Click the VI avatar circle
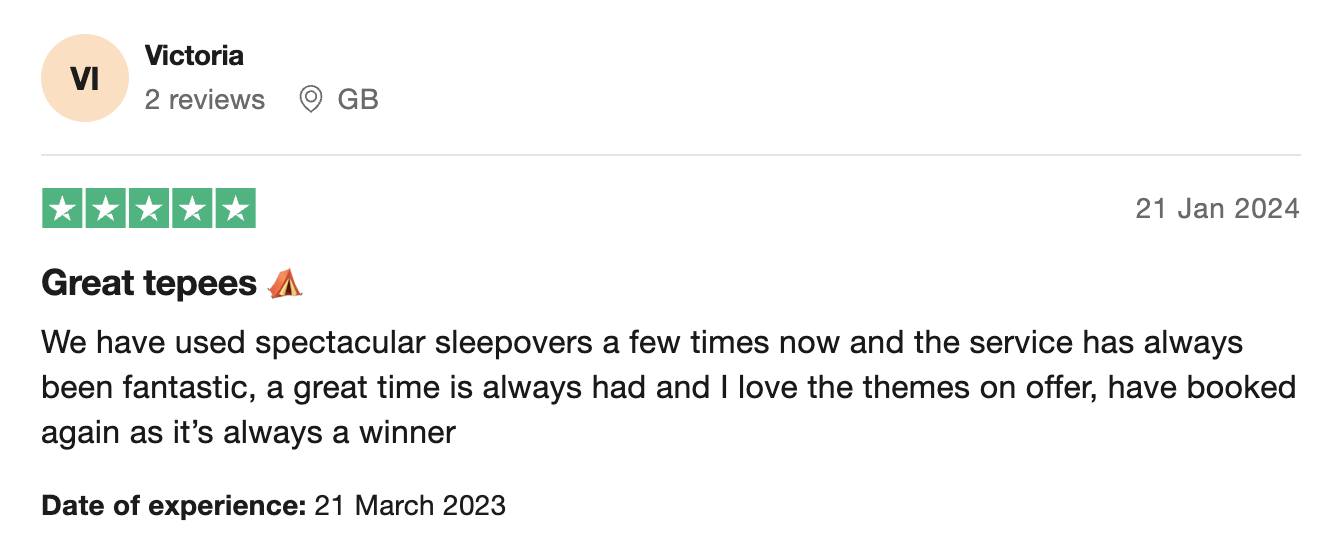1336x544 pixels. click(x=85, y=78)
